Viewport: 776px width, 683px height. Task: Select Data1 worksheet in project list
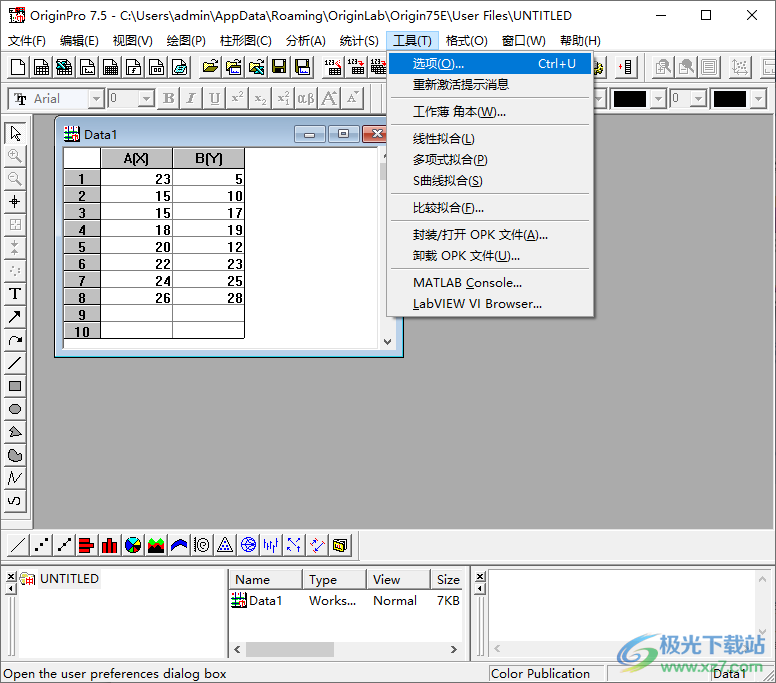(257, 600)
